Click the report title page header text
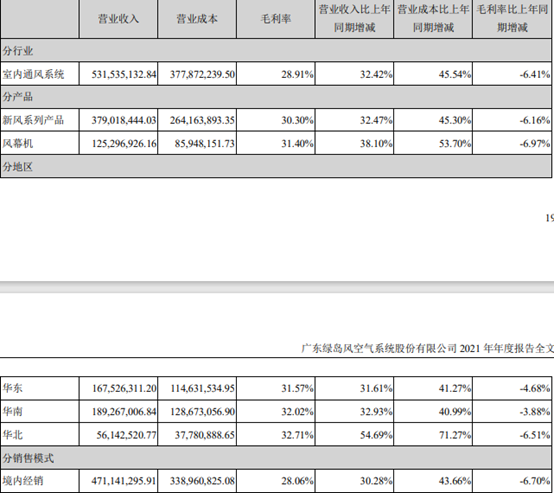Viewport: 554px width, 493px height. tap(428, 348)
